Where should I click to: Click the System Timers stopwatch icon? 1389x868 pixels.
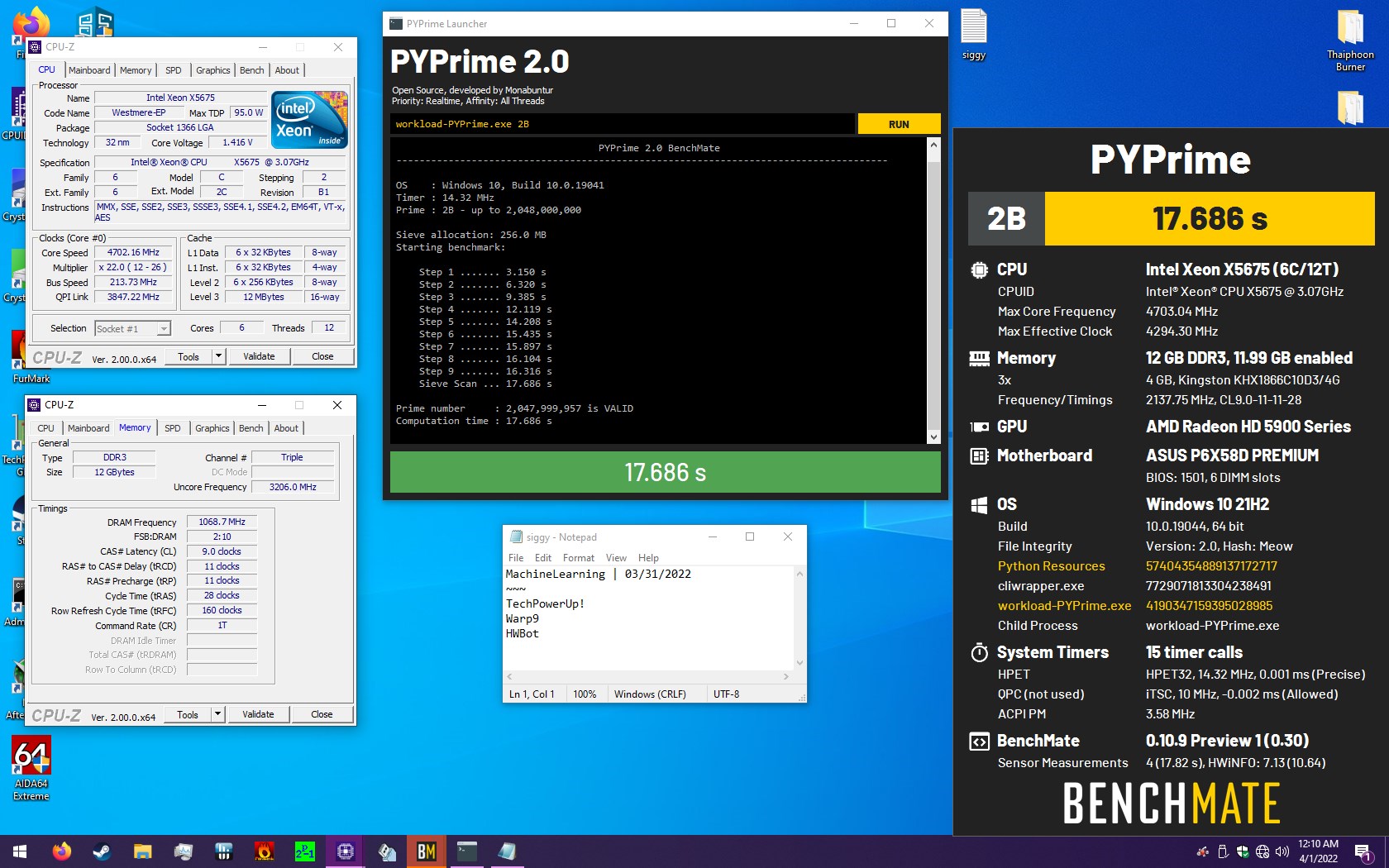(x=979, y=652)
